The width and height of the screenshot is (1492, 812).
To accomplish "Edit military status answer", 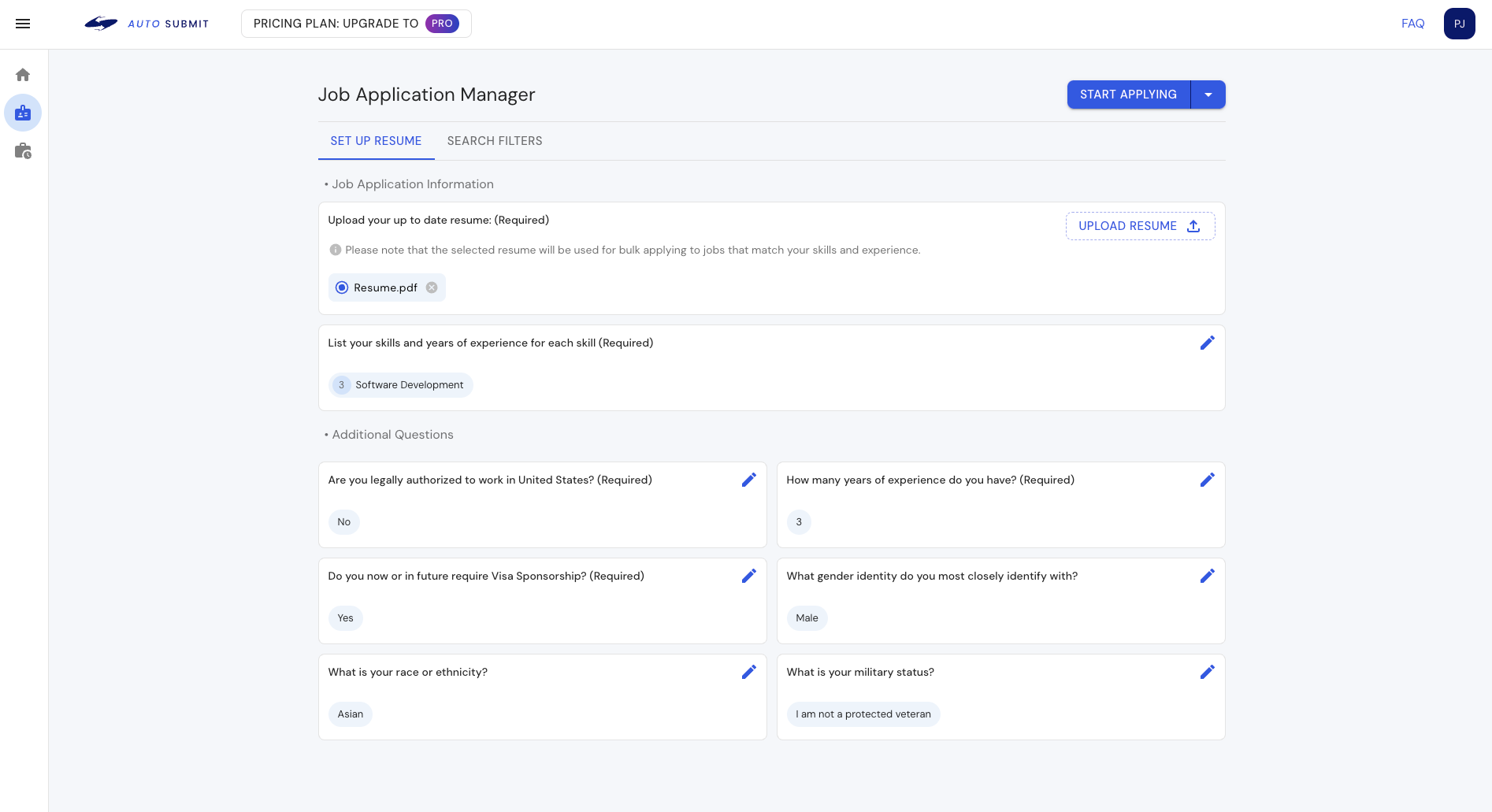I will point(1207,672).
